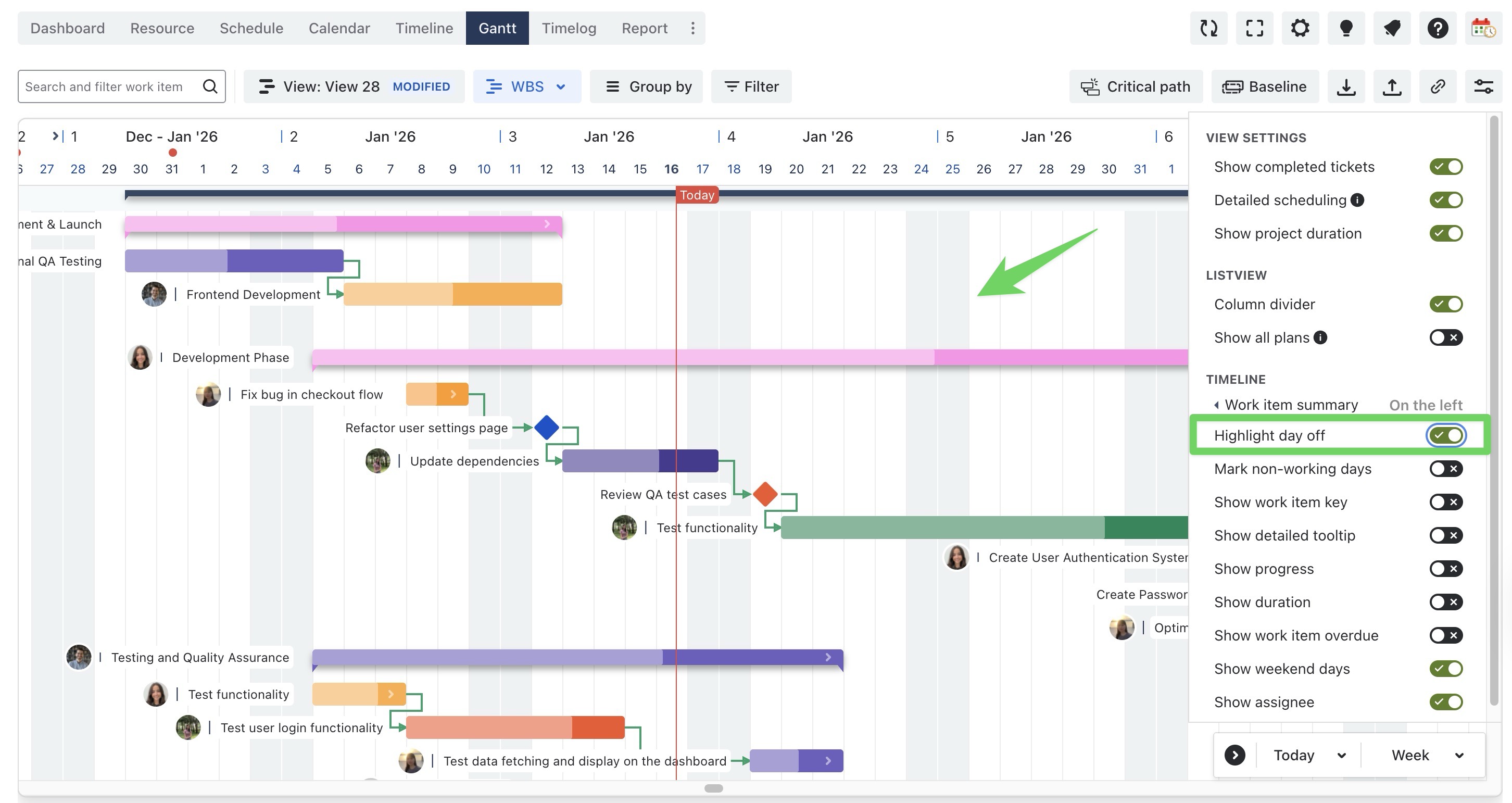The width and height of the screenshot is (1512, 803).
Task: Open settings gear icon
Action: (x=1300, y=28)
